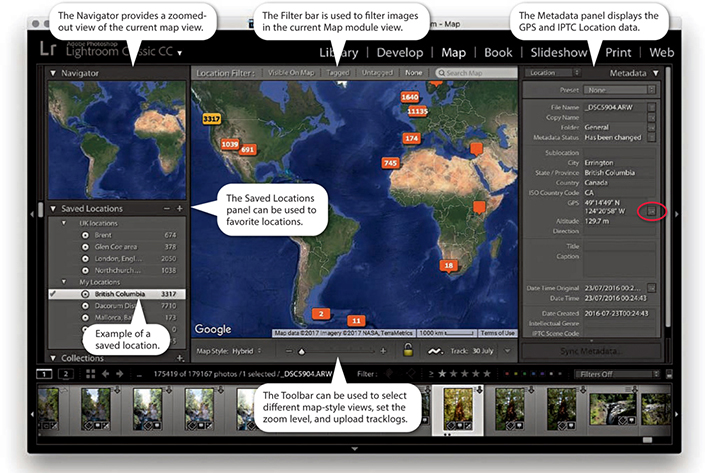Image resolution: width=705 pixels, height=473 pixels.
Task: Switch to Grid view from filmstrip bar
Action: pos(90,374)
